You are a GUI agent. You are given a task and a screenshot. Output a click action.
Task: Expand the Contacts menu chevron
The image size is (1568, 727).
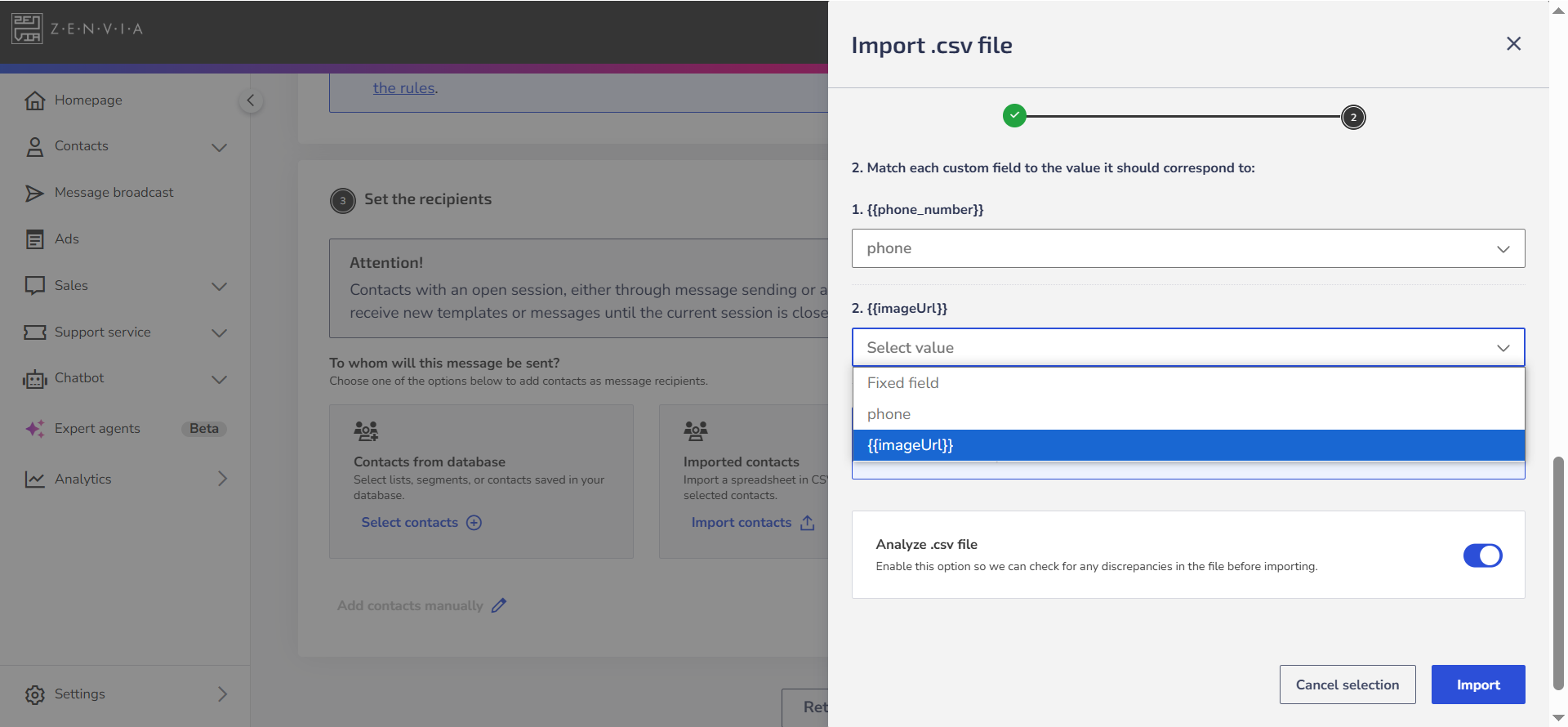219,147
